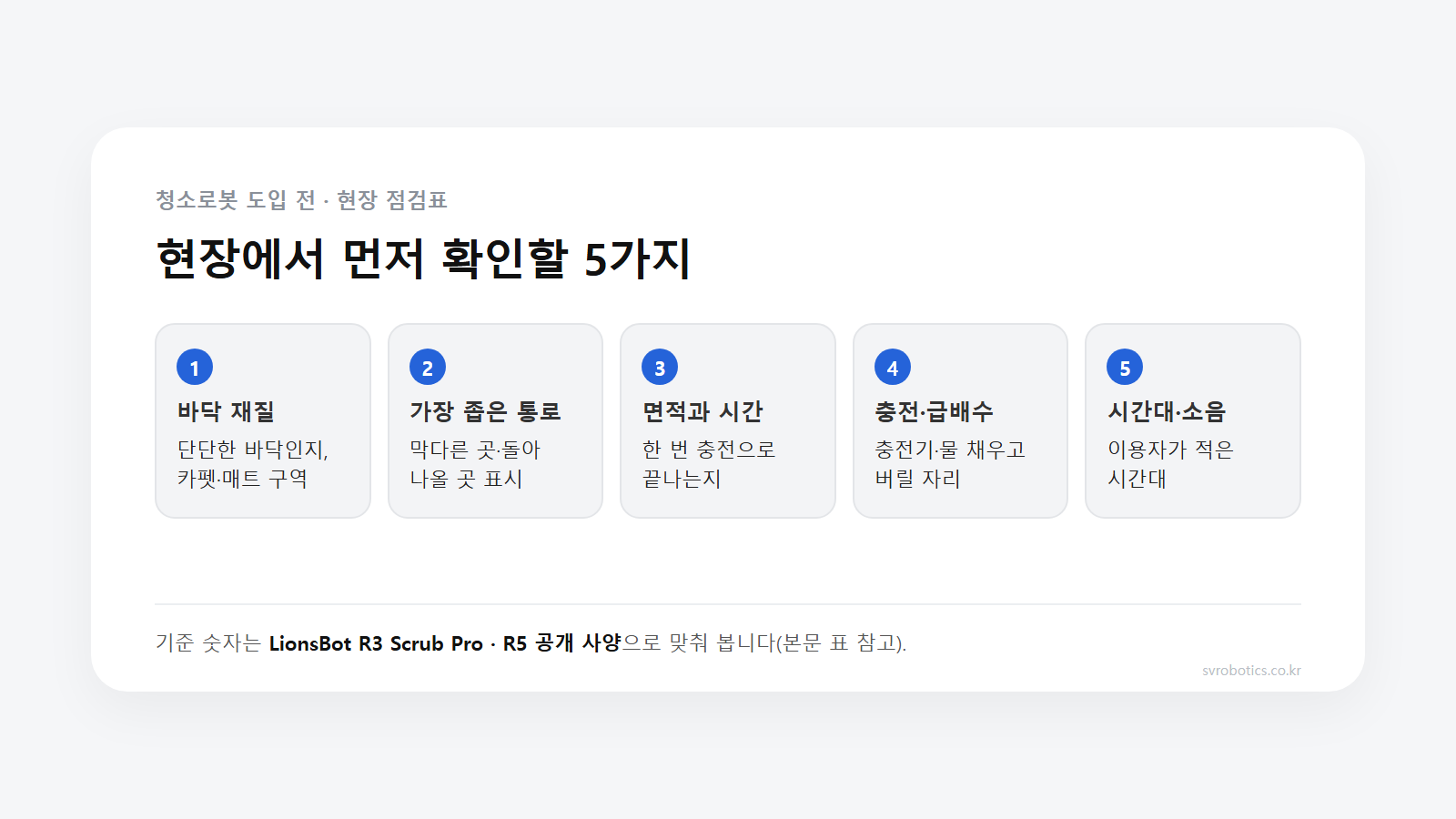Click the number 5 circle badge
The height and width of the screenshot is (819, 1456).
(1125, 368)
